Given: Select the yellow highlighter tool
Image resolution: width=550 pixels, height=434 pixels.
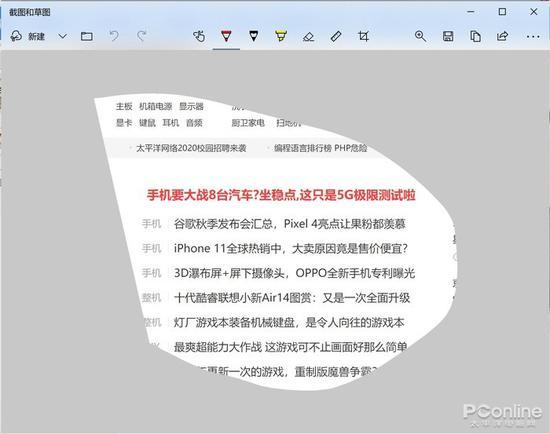Looking at the screenshot, I should coord(281,36).
